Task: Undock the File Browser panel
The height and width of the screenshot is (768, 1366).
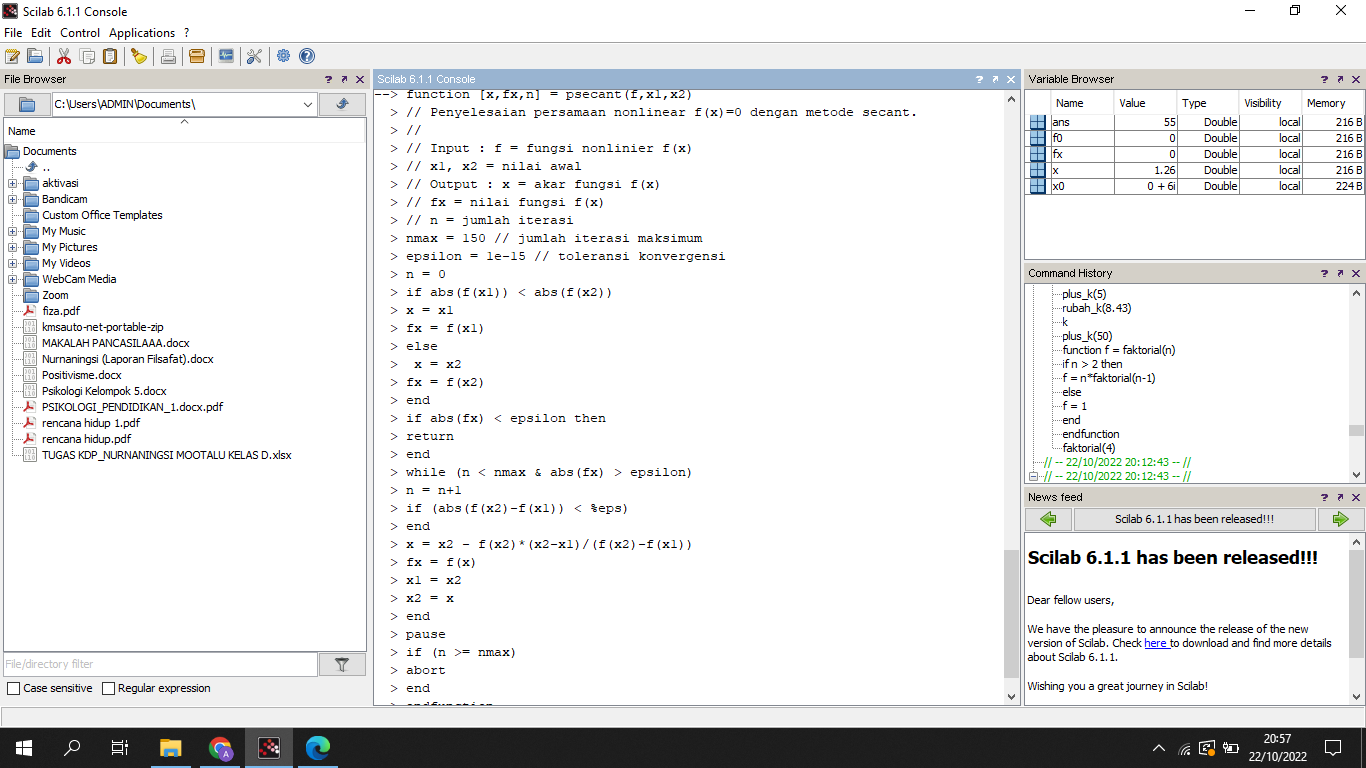Action: click(344, 79)
